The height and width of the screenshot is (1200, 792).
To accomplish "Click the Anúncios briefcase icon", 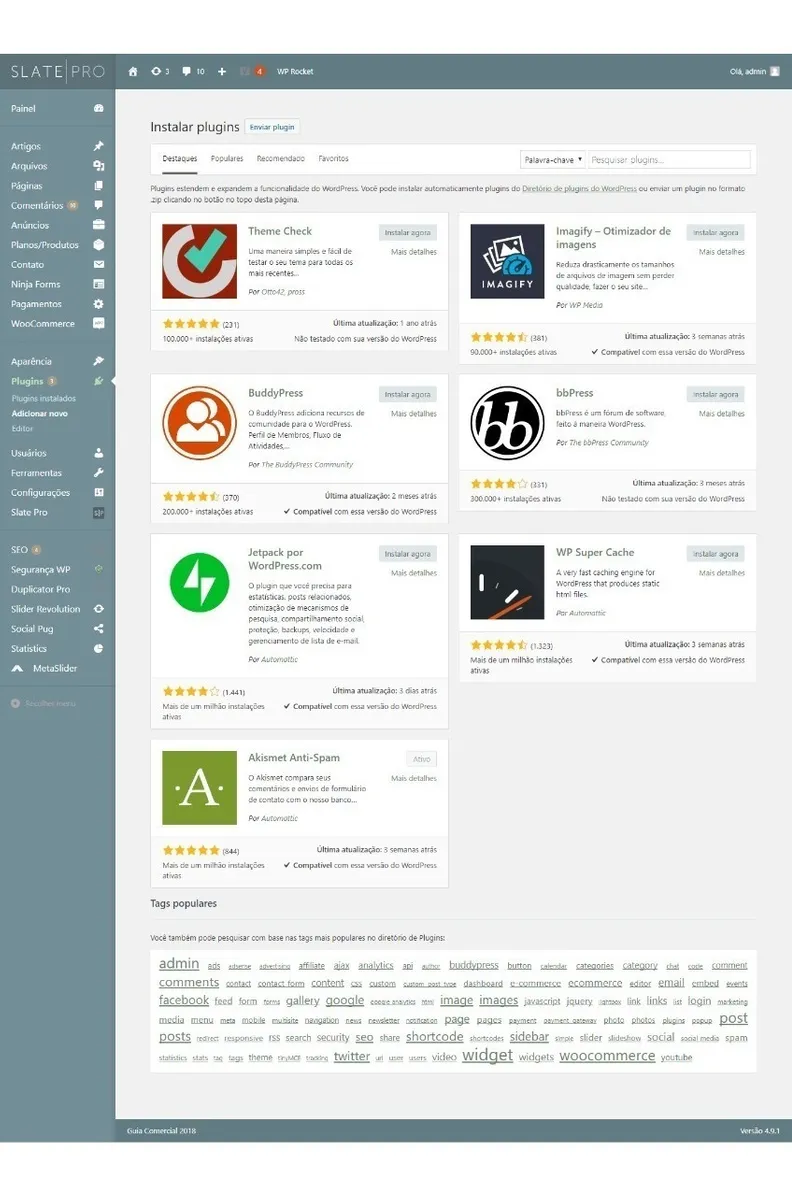I will click(x=98, y=225).
